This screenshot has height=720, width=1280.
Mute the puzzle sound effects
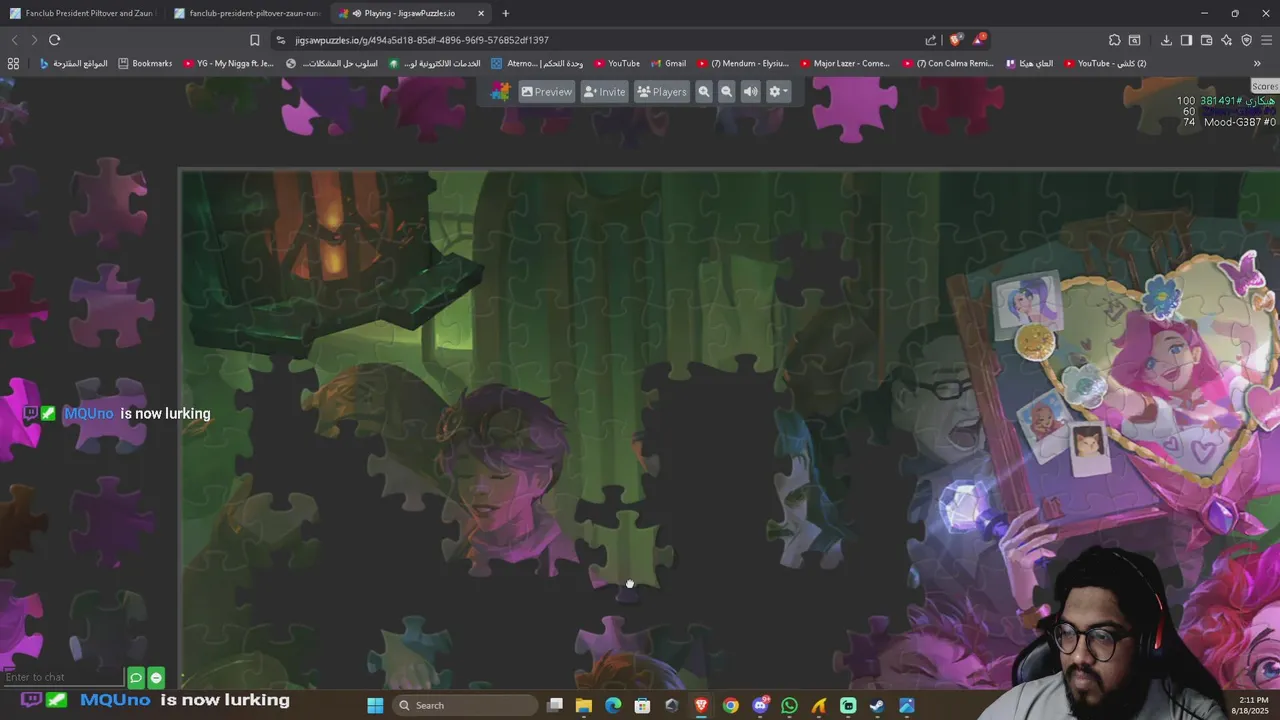click(751, 91)
